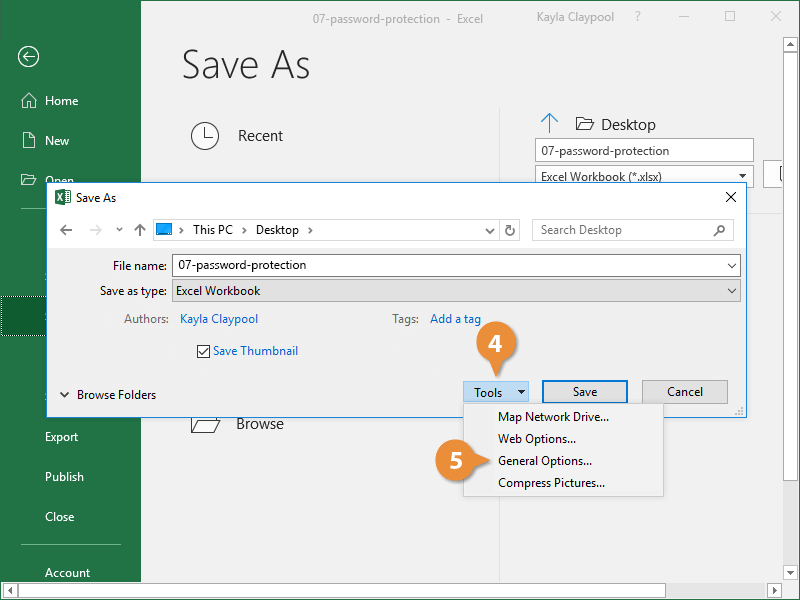Click the Excel icon in dialog title
This screenshot has width=800, height=600.
(63, 197)
